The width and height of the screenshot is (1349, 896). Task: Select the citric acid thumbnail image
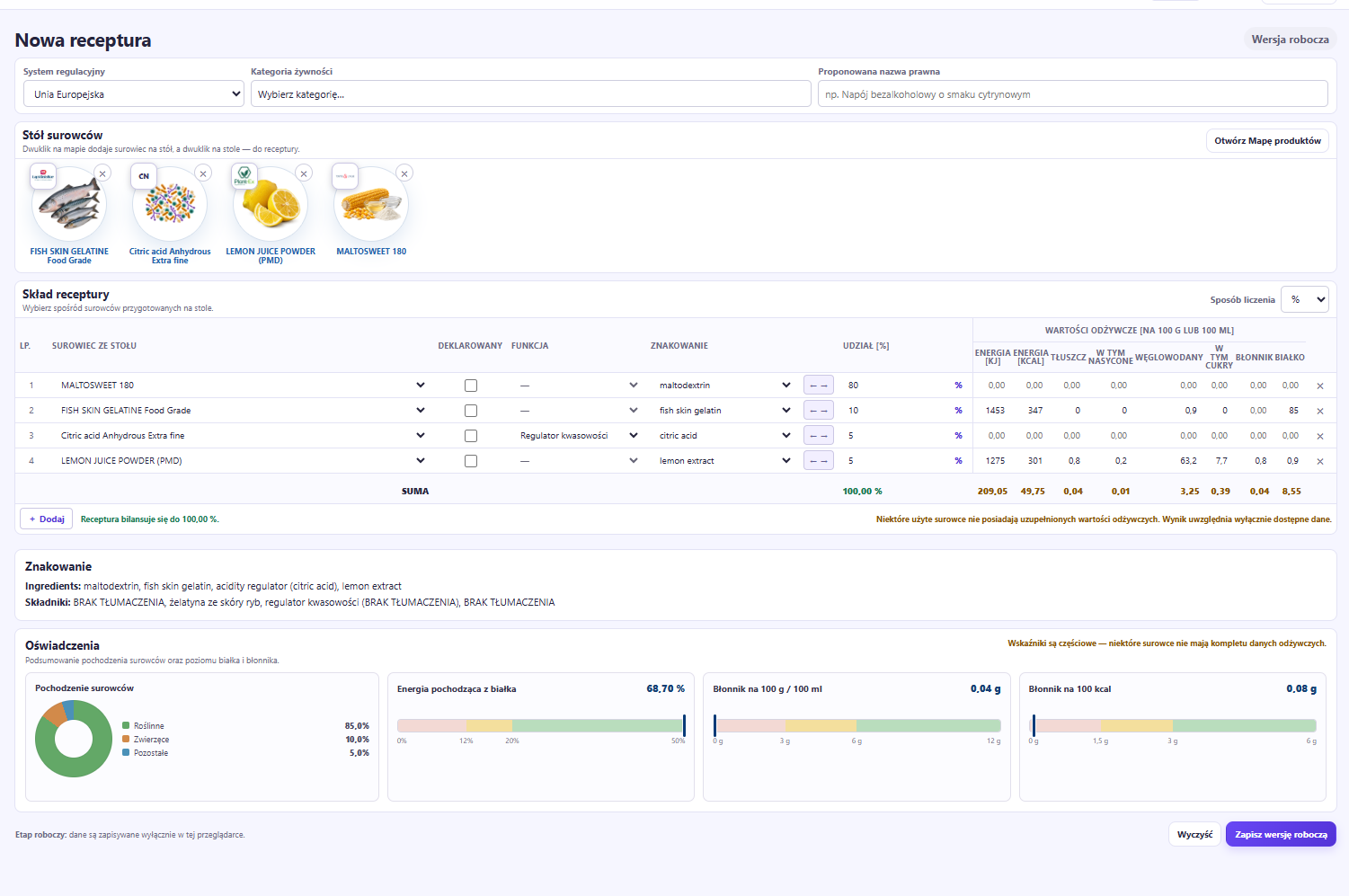[x=170, y=204]
